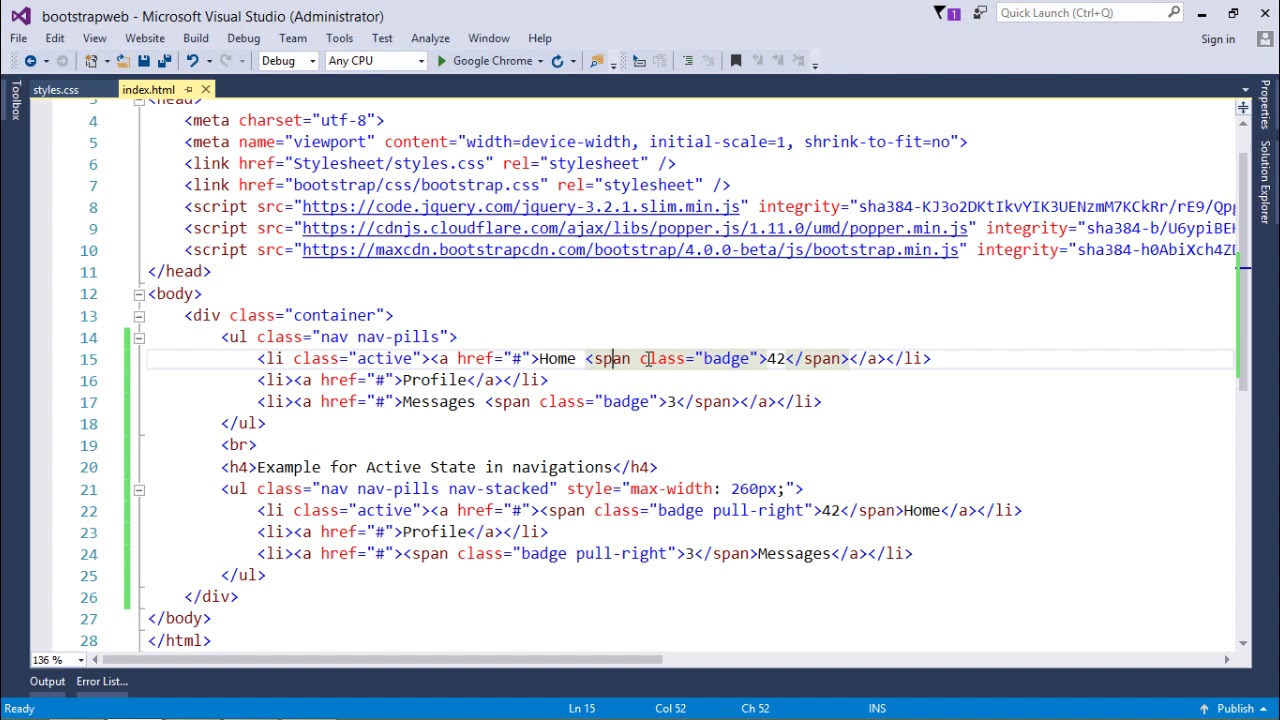Open the Test menu
The width and height of the screenshot is (1280, 720).
(383, 38)
